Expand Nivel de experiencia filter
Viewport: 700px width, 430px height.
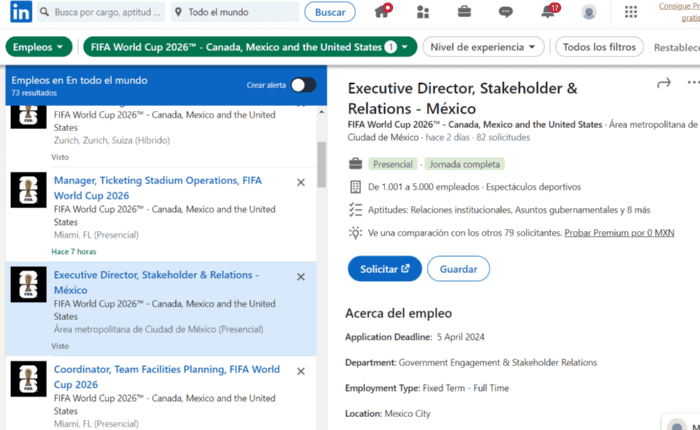pyautogui.click(x=483, y=47)
